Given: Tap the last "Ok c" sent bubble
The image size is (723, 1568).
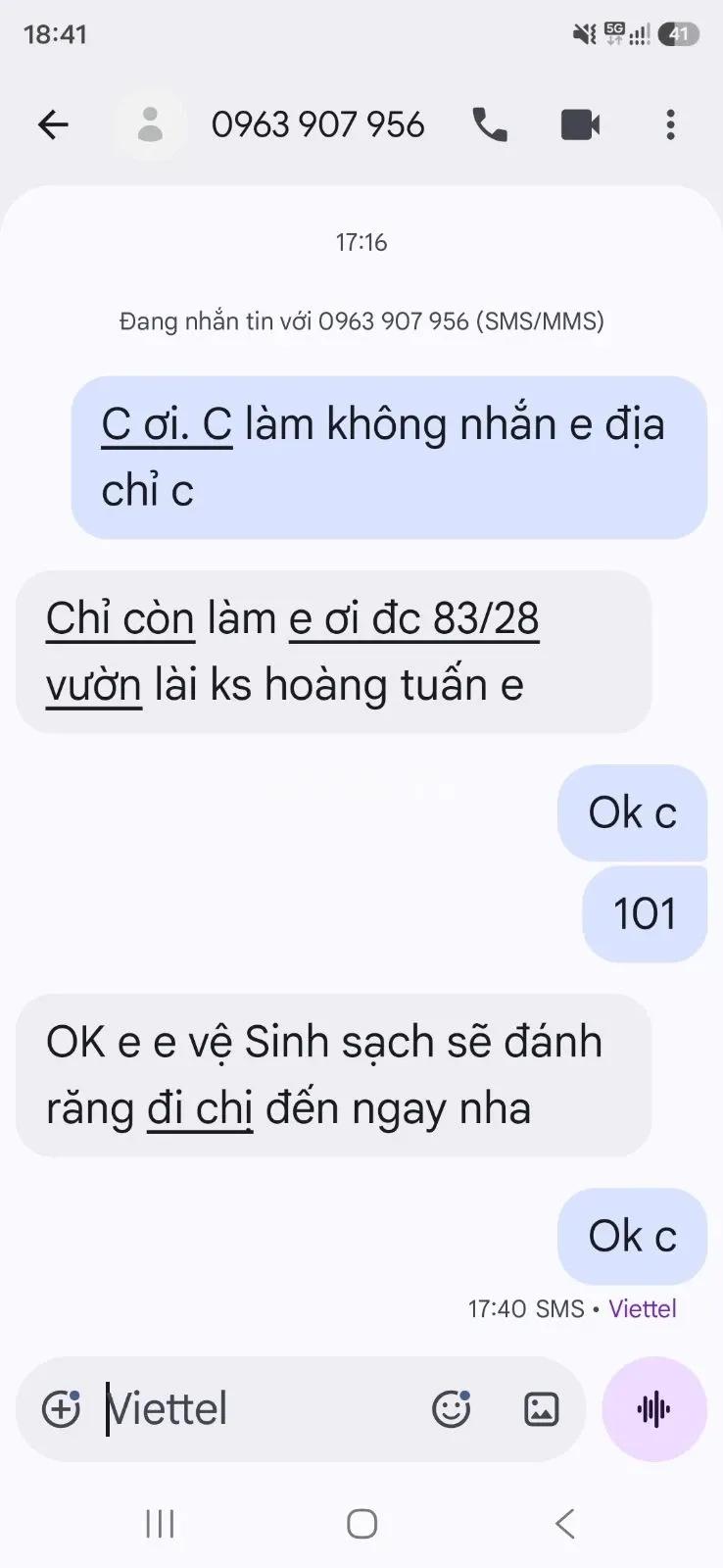Looking at the screenshot, I should (632, 1236).
